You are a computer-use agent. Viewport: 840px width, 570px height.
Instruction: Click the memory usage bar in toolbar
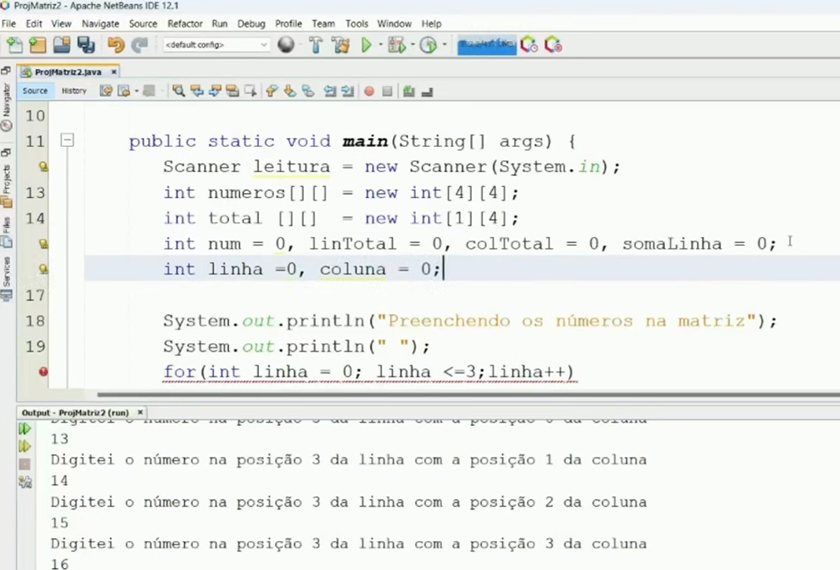tap(486, 45)
